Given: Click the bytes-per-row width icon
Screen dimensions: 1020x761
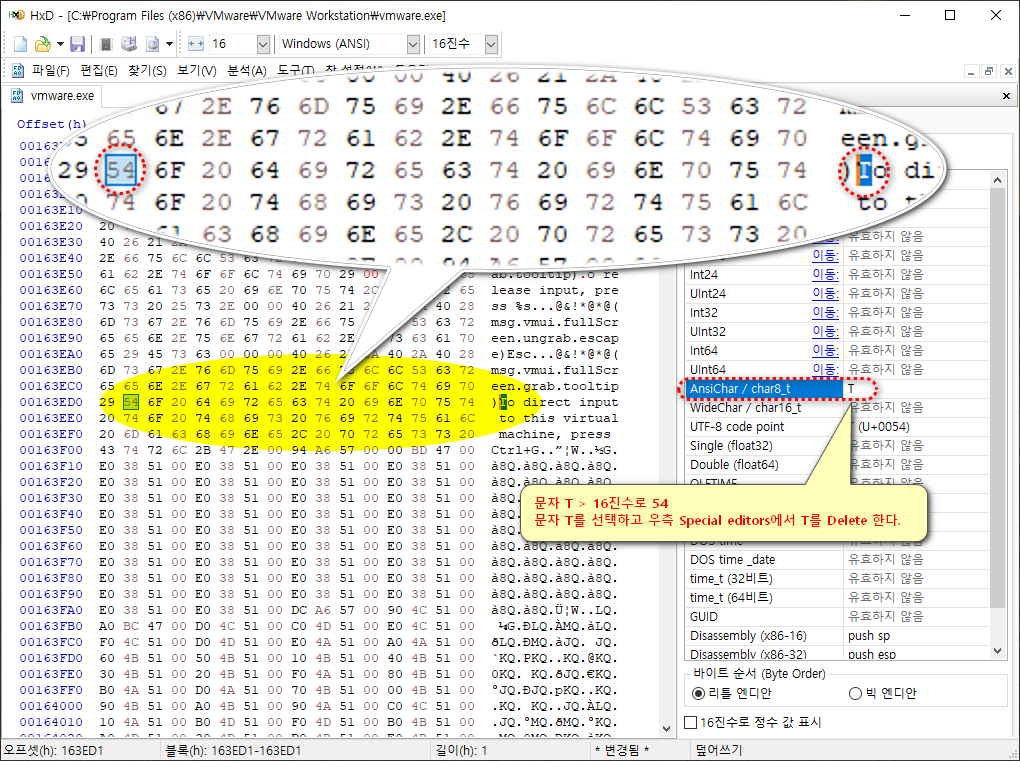Looking at the screenshot, I should tap(196, 44).
